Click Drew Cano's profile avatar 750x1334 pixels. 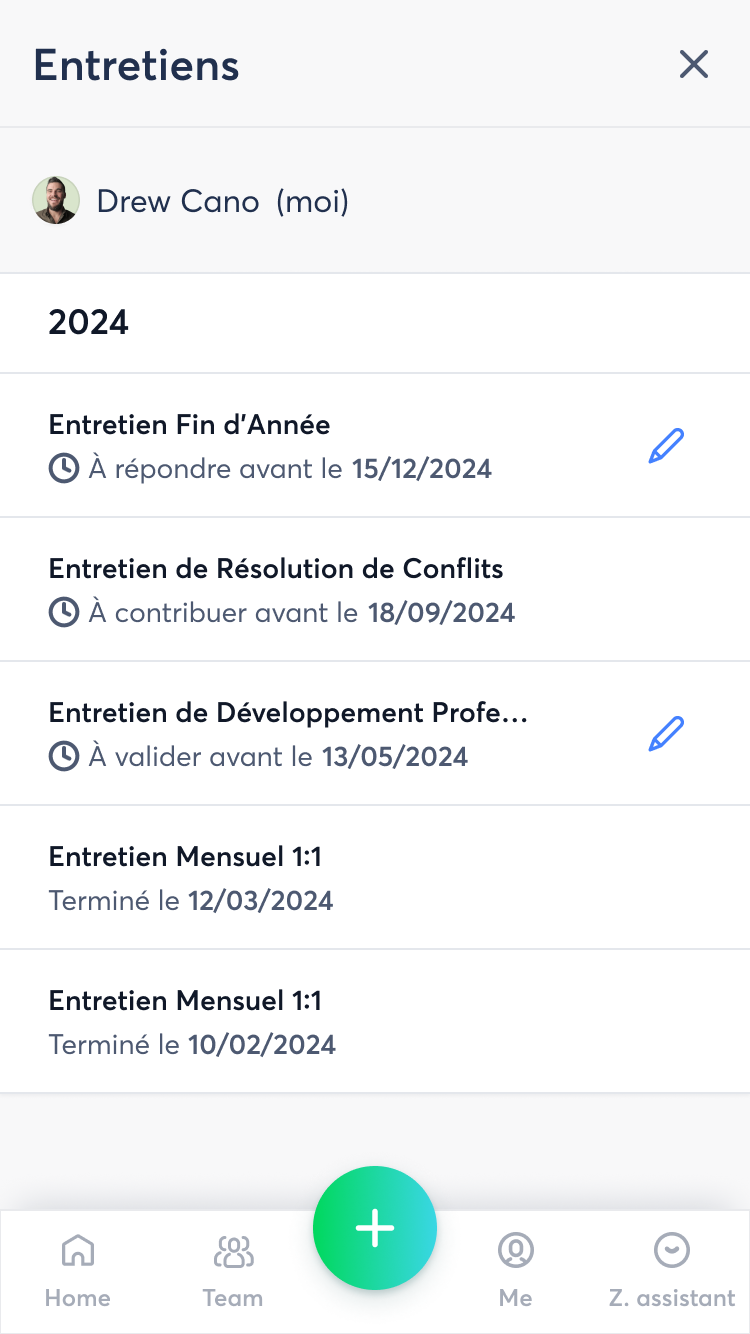[x=56, y=201]
